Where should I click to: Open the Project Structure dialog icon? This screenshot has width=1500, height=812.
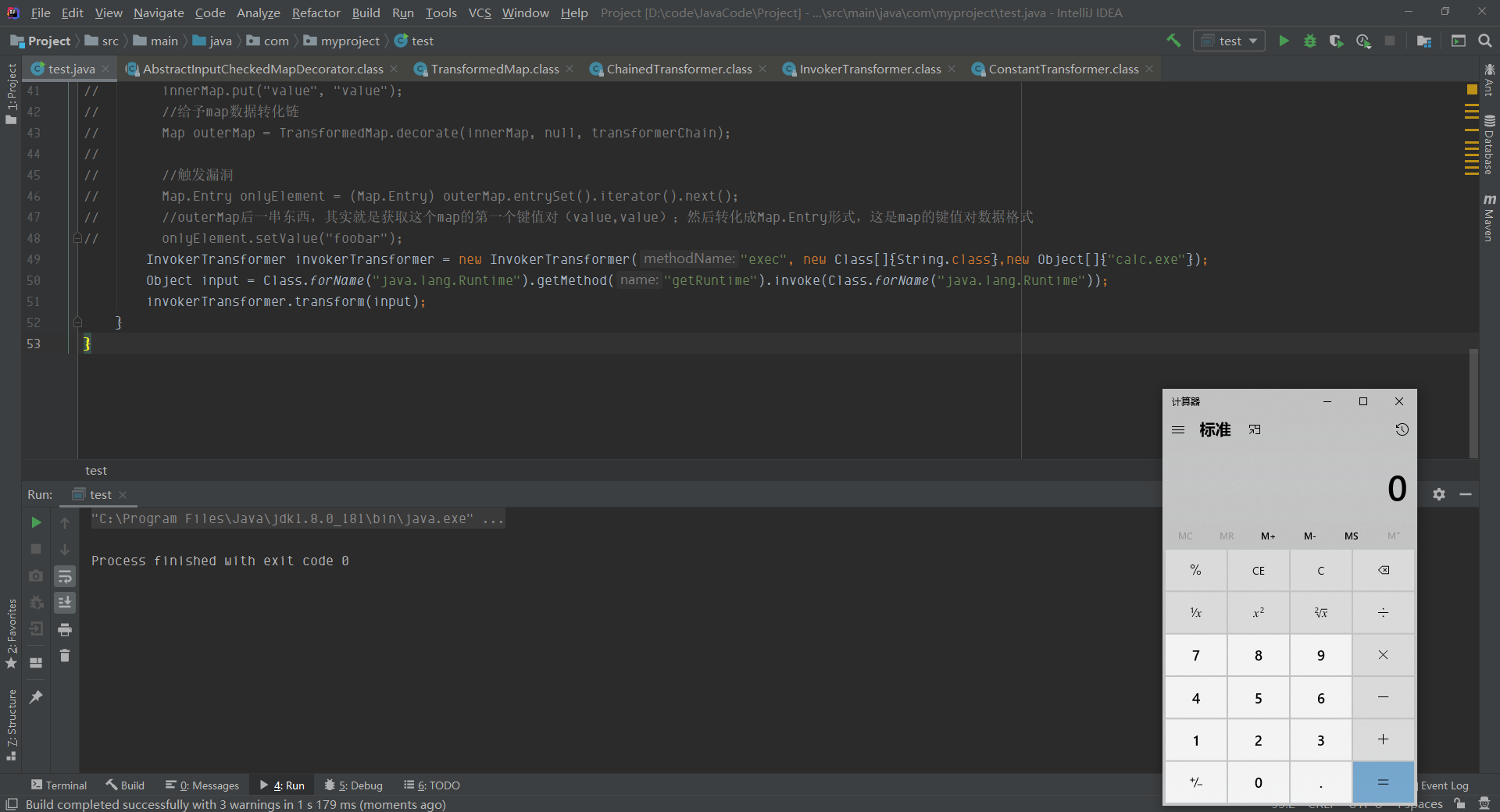(1424, 41)
